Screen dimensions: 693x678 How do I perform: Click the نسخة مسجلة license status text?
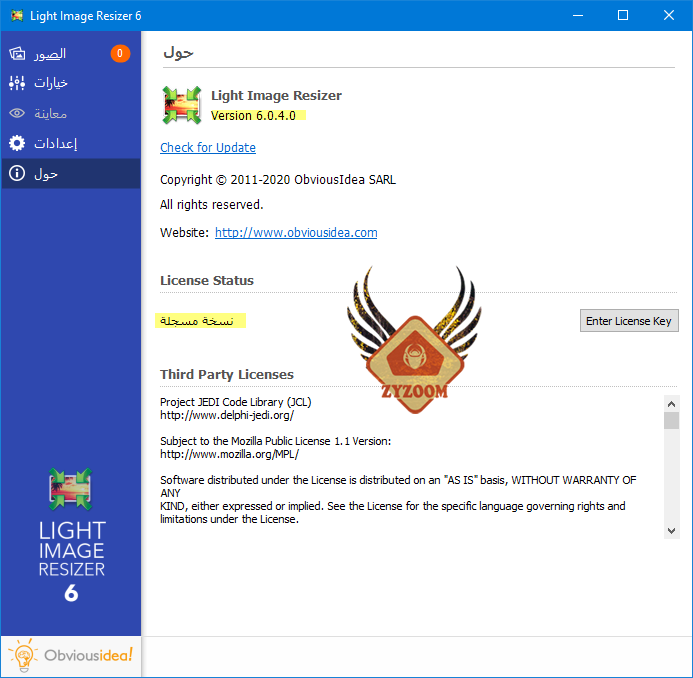coord(197,321)
